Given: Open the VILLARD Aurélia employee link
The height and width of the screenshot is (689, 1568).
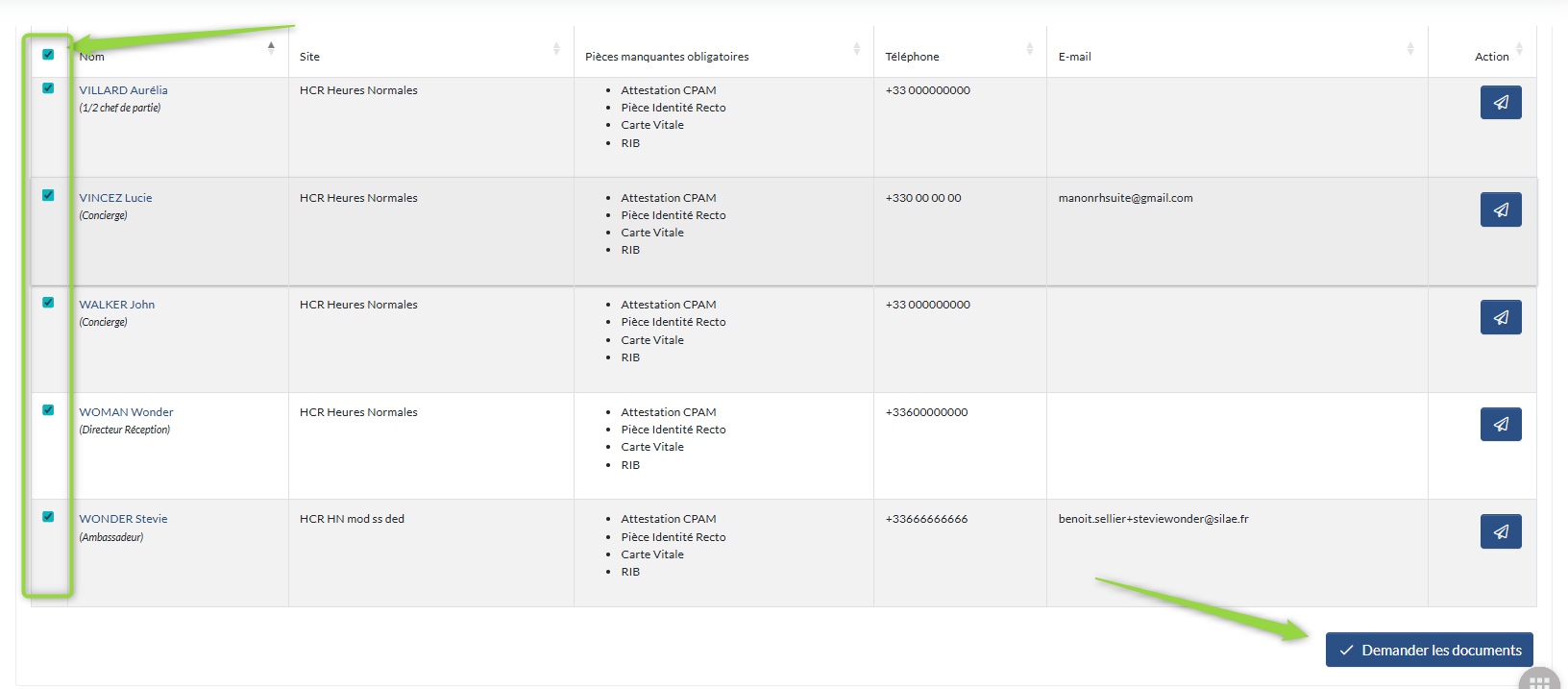Looking at the screenshot, I should (x=123, y=90).
